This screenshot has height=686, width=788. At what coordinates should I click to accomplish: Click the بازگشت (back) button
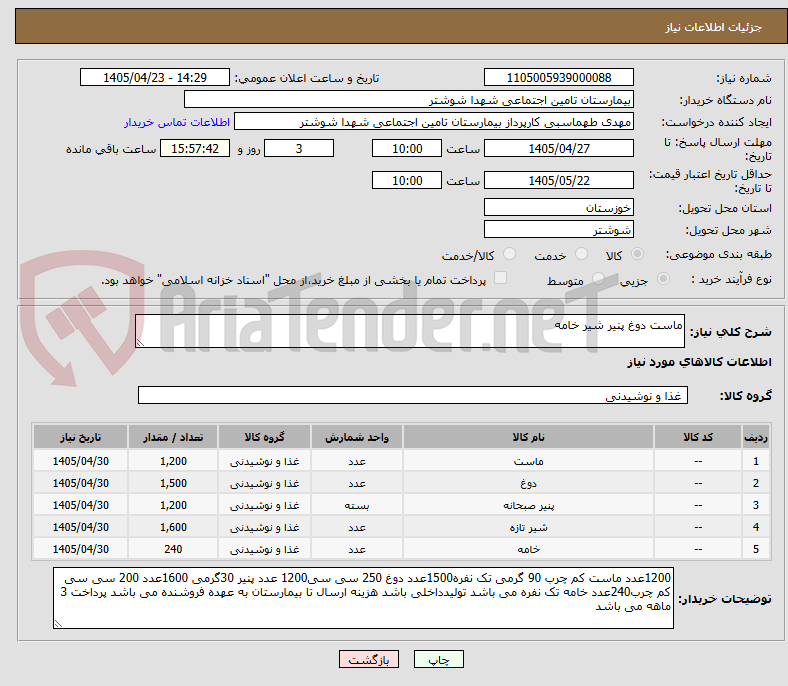(x=369, y=659)
